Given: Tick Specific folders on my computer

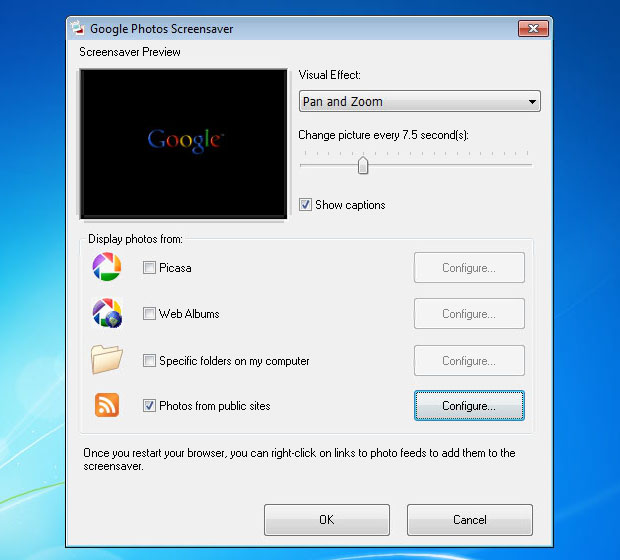Looking at the screenshot, I should pos(149,361).
